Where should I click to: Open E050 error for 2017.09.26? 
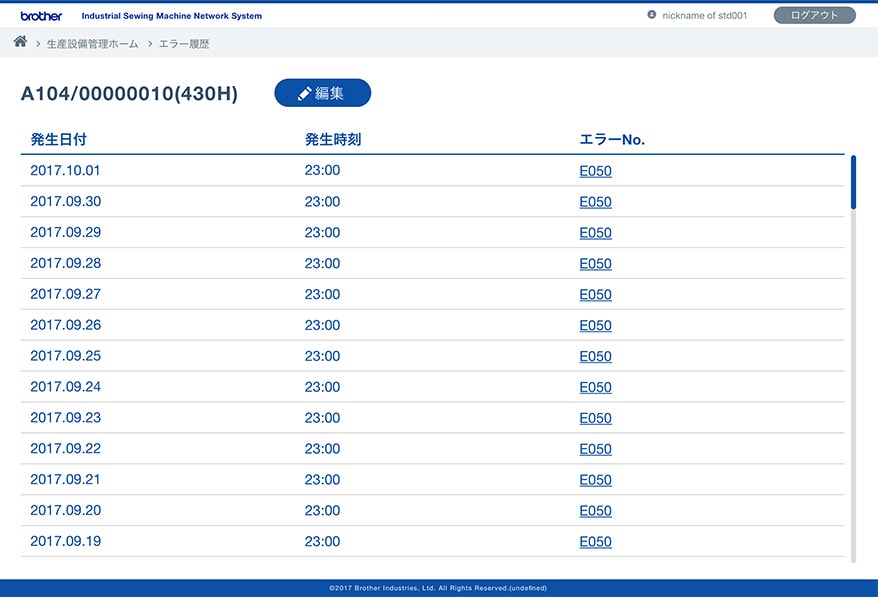595,326
